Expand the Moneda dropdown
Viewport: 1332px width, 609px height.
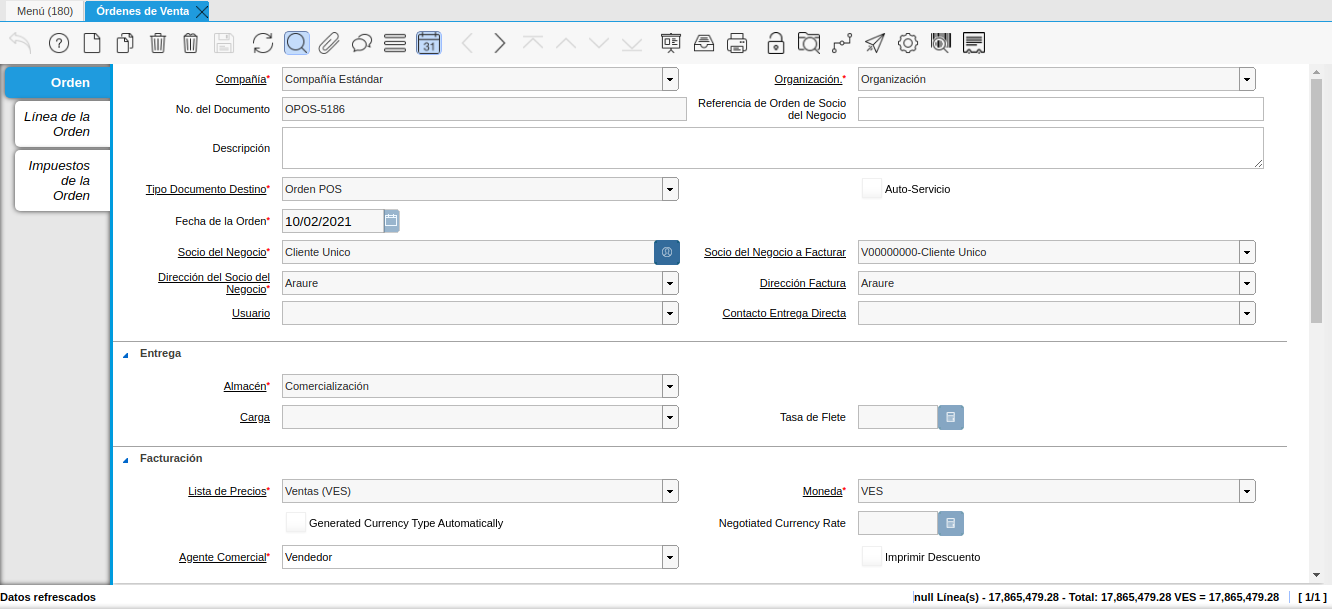click(1247, 491)
